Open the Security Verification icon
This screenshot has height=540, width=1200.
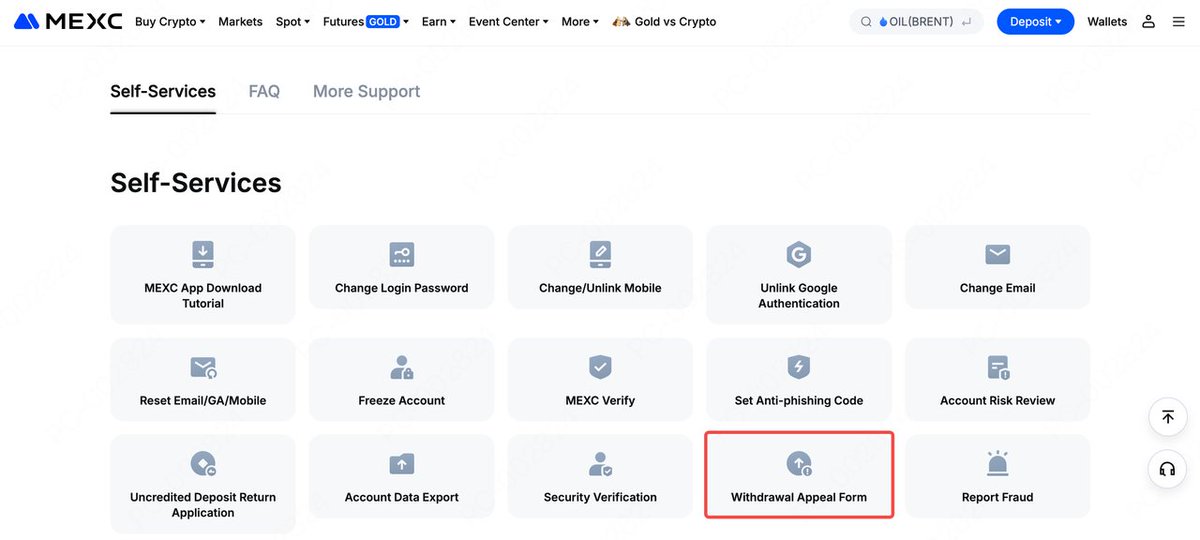pos(600,464)
